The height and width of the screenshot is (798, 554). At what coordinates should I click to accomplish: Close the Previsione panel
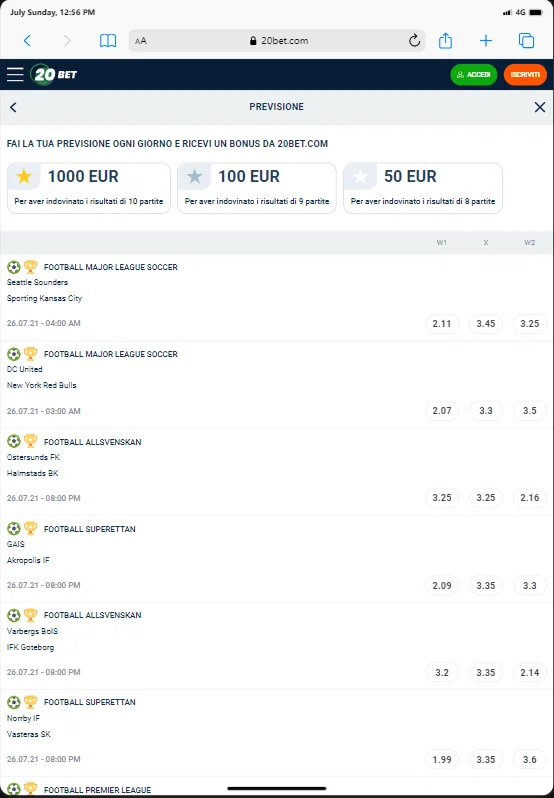pyautogui.click(x=540, y=107)
